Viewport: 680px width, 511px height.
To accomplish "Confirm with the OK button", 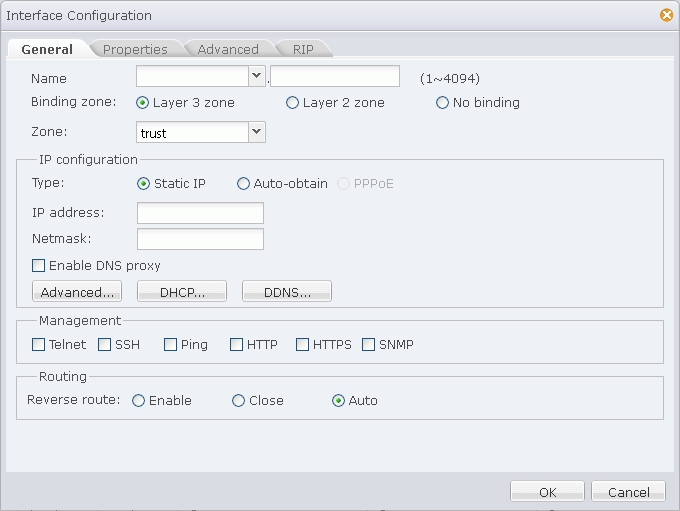I will click(x=547, y=492).
